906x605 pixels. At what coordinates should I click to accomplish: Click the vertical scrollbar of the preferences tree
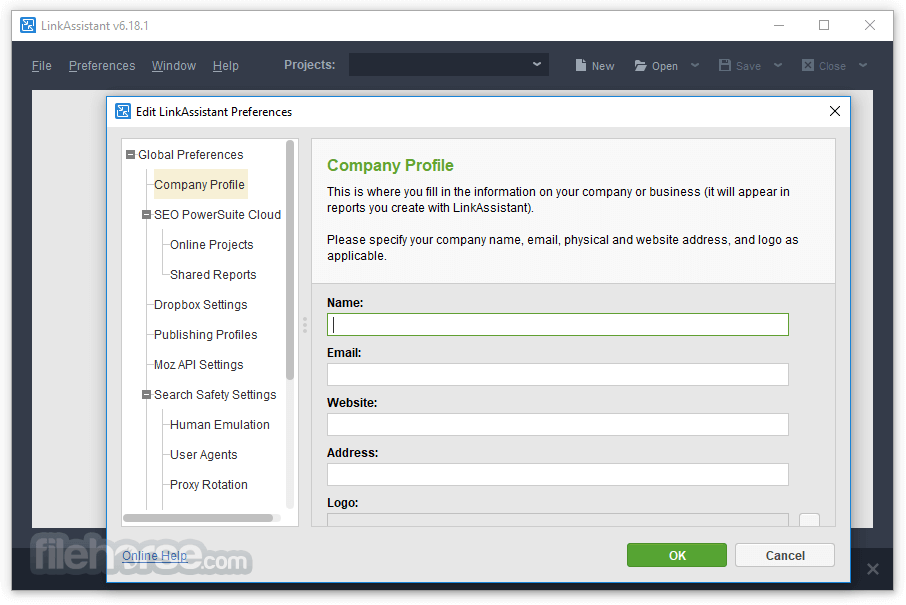[290, 260]
